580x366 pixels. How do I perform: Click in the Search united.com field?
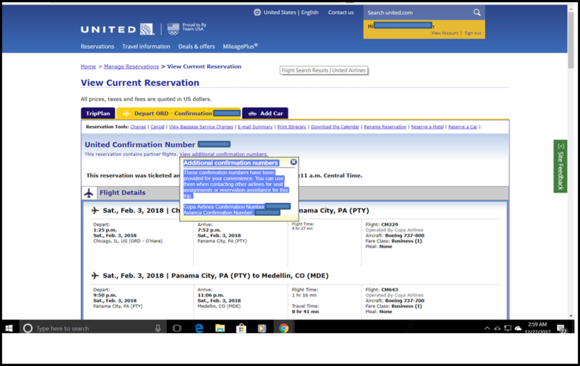418,13
